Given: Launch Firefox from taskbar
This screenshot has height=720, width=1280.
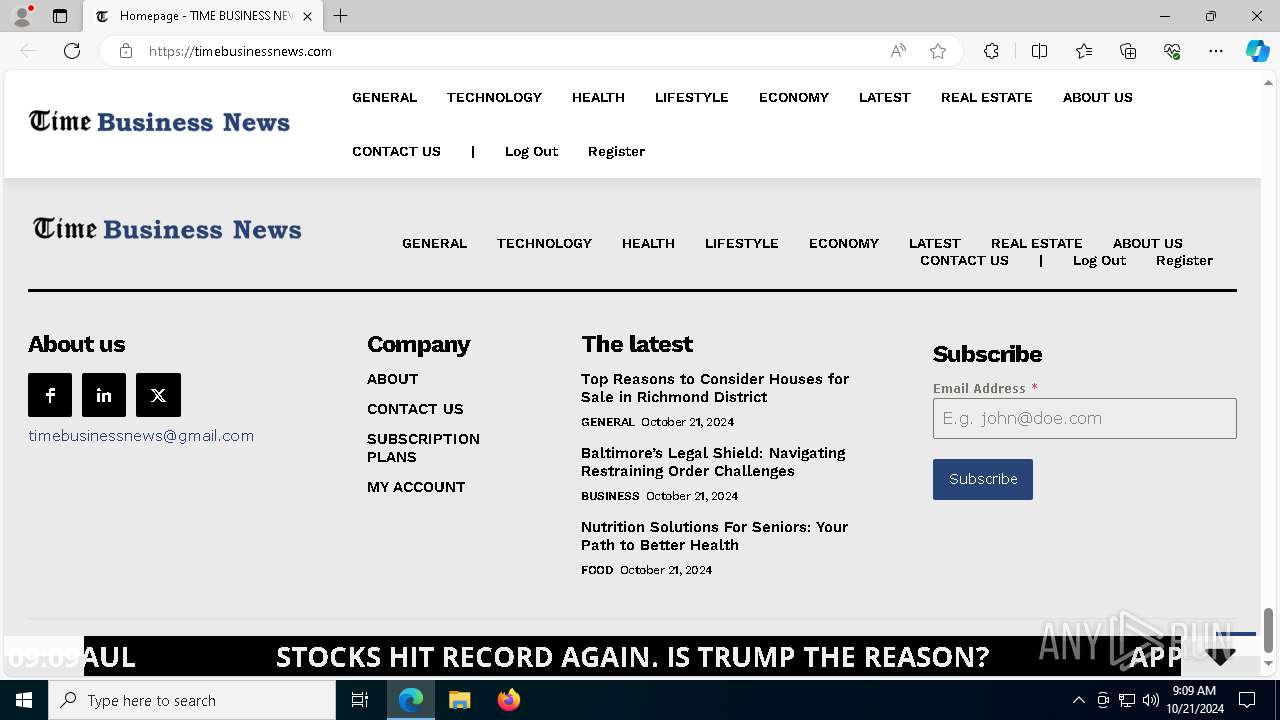Looking at the screenshot, I should click(509, 700).
